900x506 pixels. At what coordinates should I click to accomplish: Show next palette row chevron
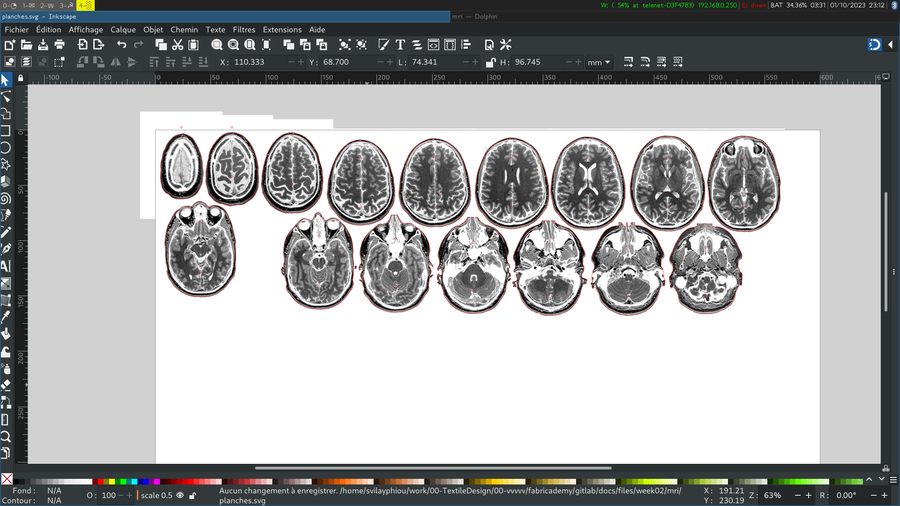click(x=882, y=480)
